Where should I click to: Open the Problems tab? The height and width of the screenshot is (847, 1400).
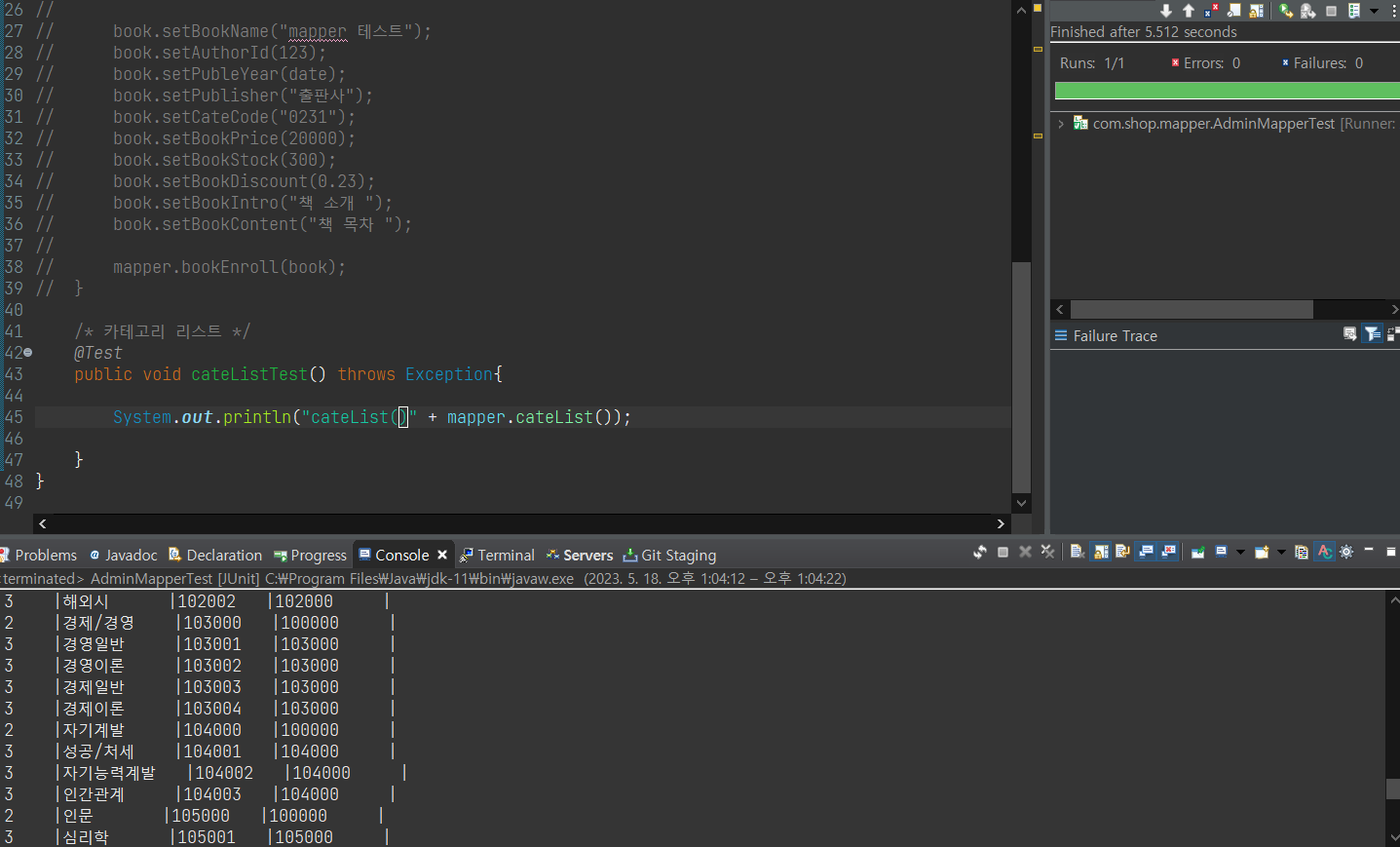click(x=39, y=555)
